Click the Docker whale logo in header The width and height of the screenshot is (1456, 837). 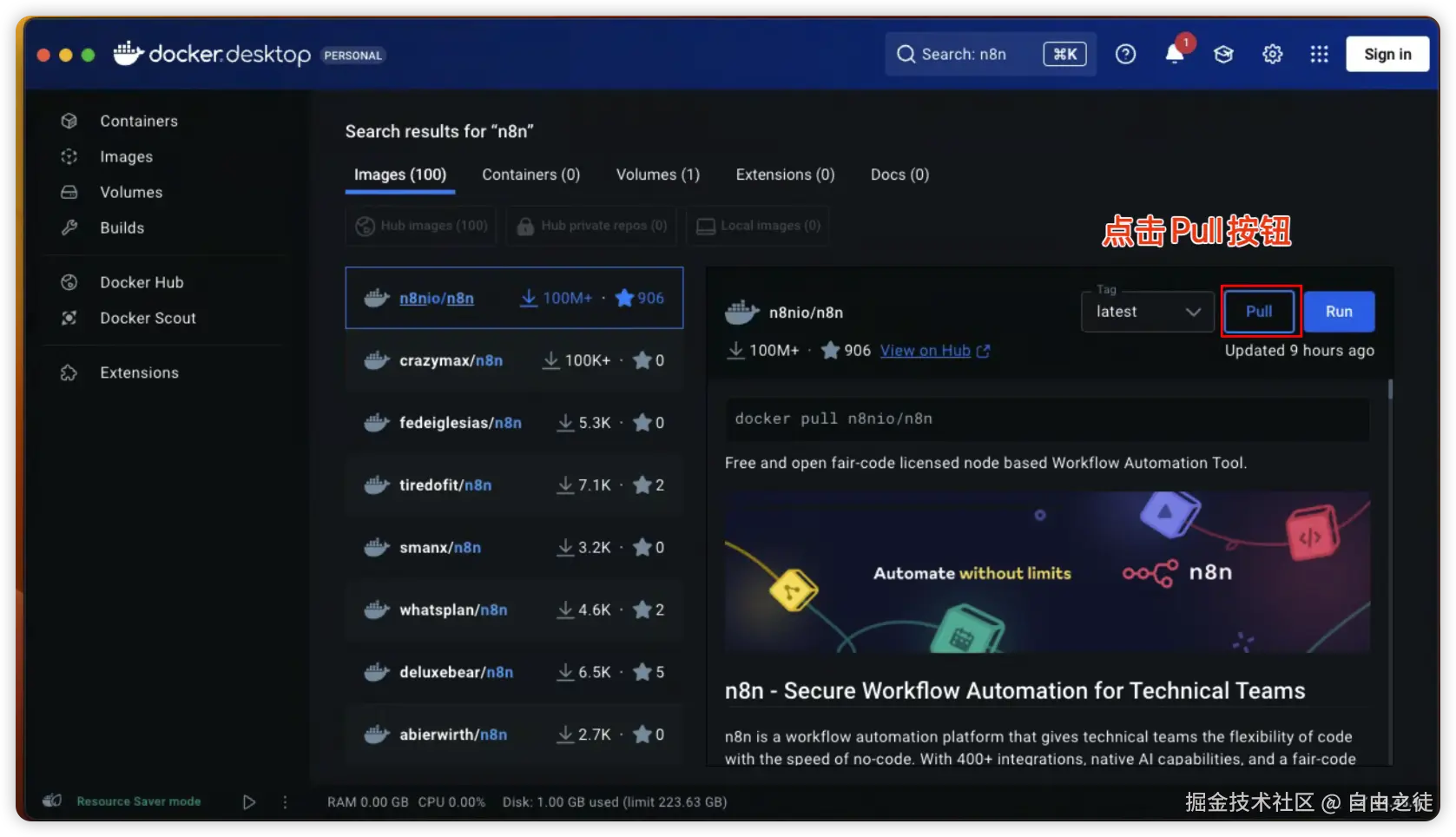click(x=128, y=54)
